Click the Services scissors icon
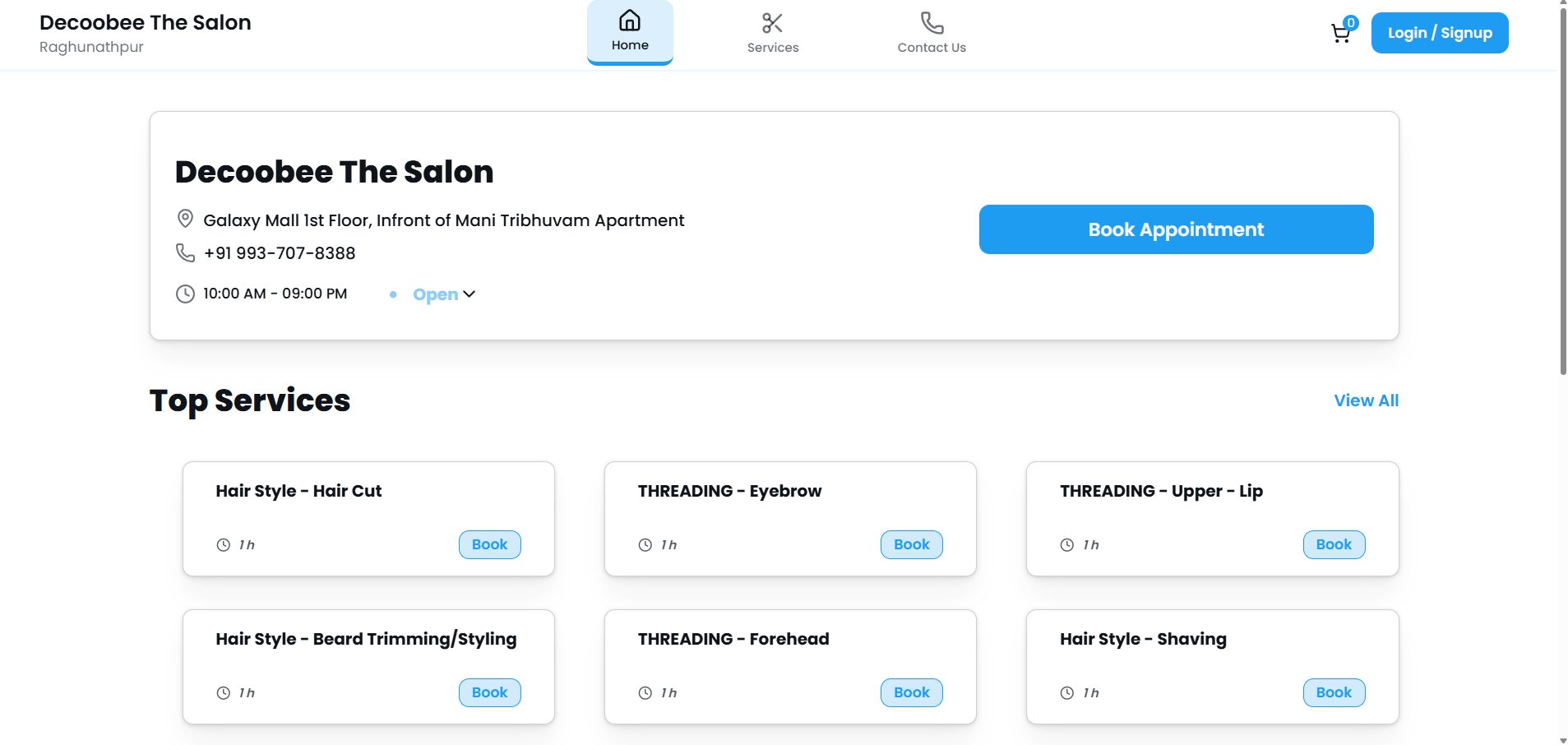This screenshot has height=745, width=1568. (x=772, y=23)
